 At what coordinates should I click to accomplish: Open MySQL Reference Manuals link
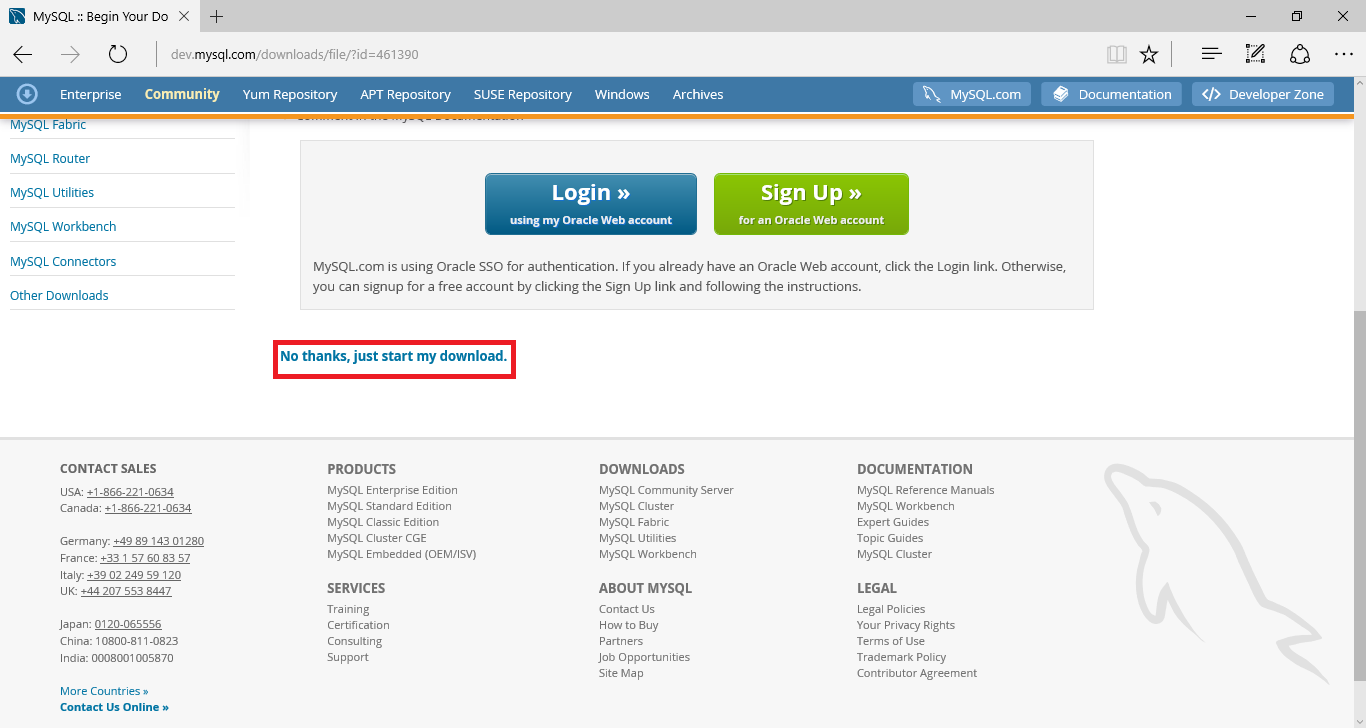click(926, 490)
